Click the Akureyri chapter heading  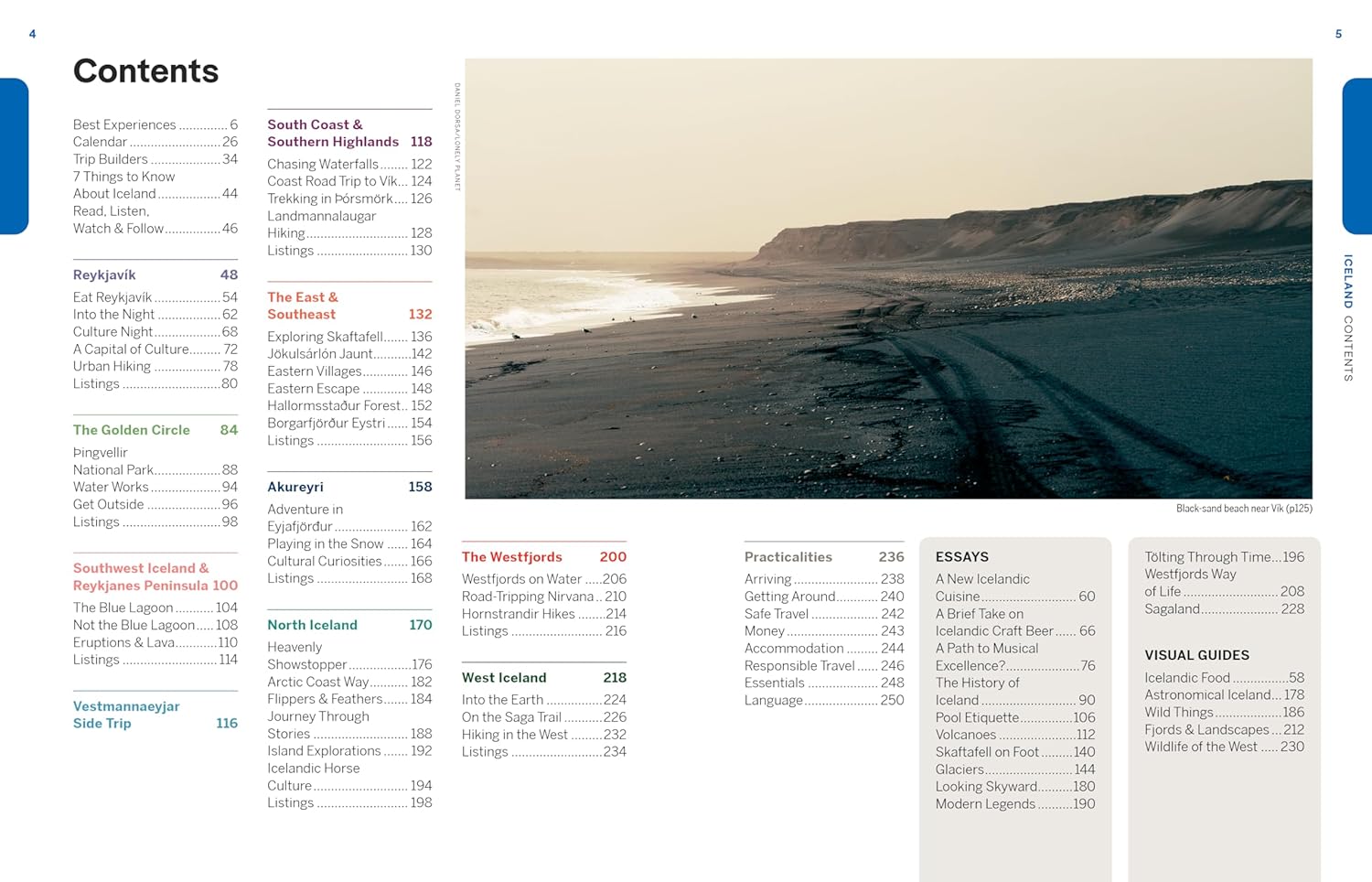tap(295, 487)
